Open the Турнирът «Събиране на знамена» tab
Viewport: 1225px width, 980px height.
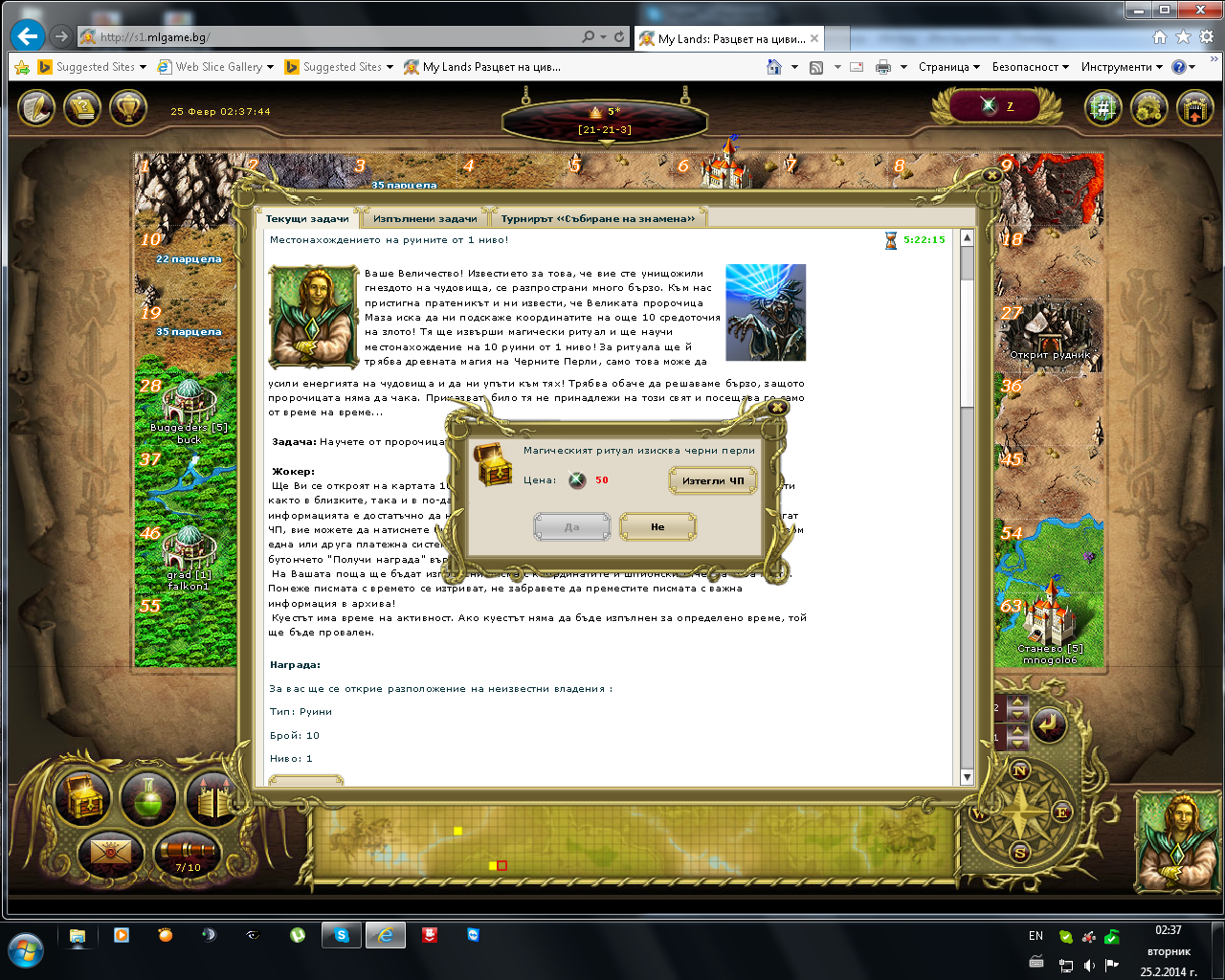[599, 219]
